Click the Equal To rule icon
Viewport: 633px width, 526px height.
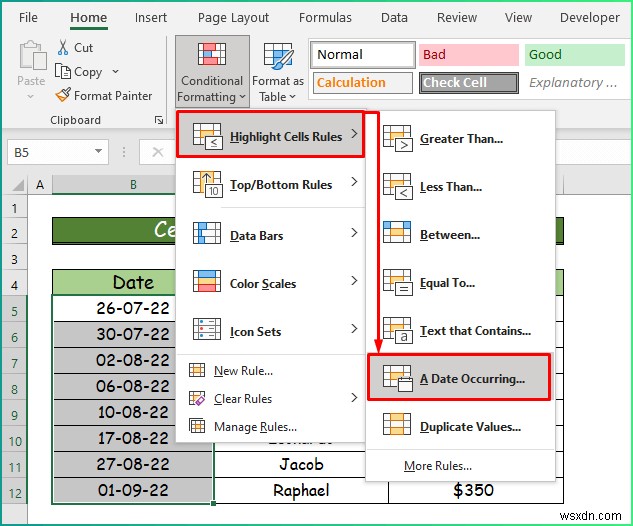pyautogui.click(x=398, y=282)
